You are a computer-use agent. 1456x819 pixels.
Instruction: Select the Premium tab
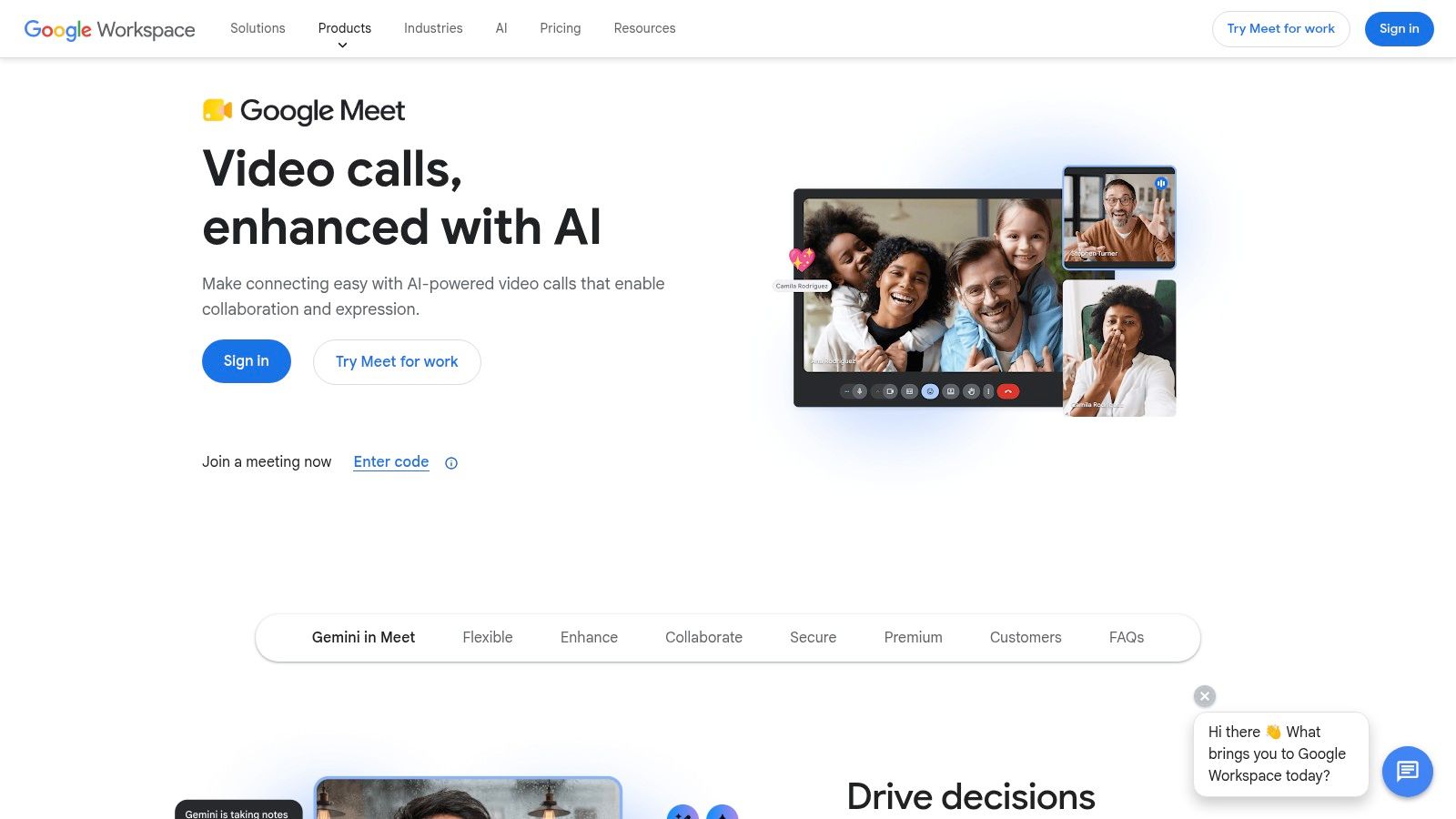pos(914,638)
